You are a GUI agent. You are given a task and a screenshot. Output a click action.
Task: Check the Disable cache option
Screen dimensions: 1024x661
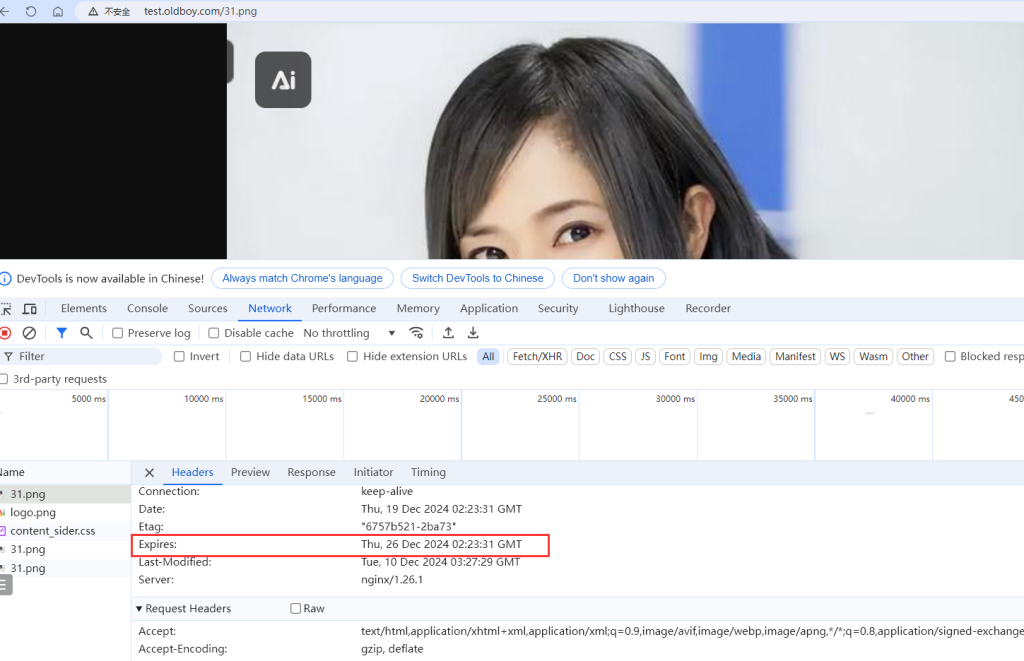point(214,333)
